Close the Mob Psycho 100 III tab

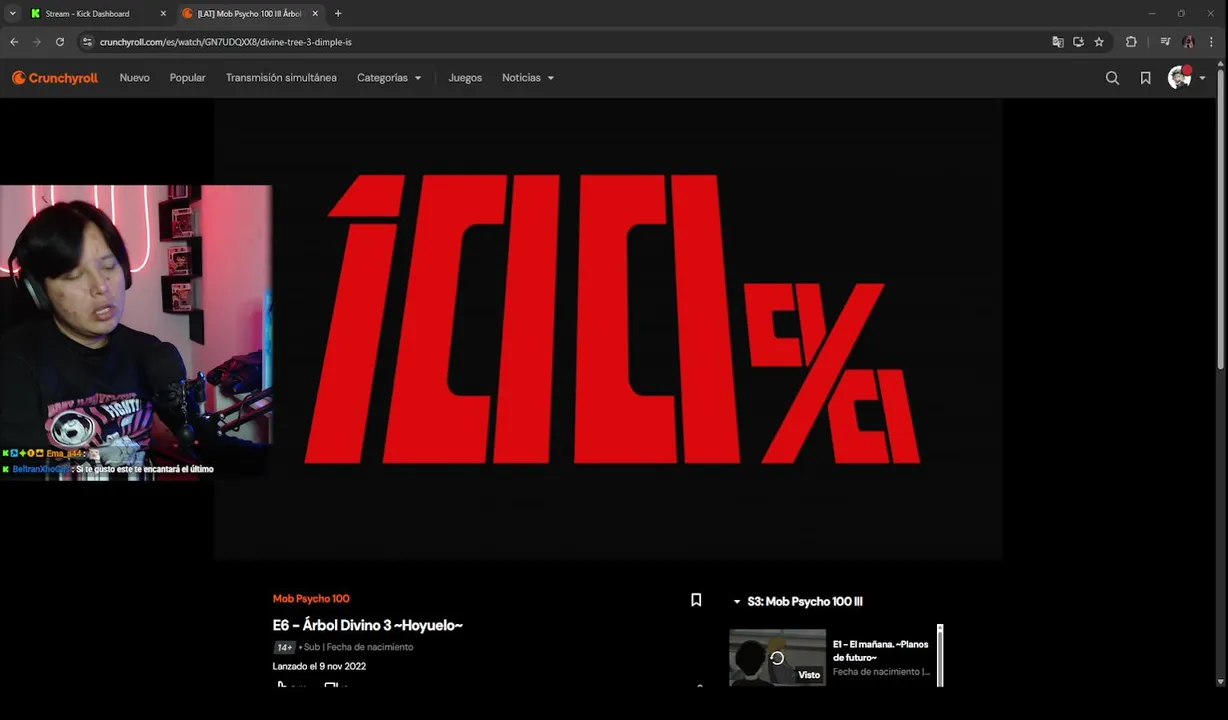315,14
